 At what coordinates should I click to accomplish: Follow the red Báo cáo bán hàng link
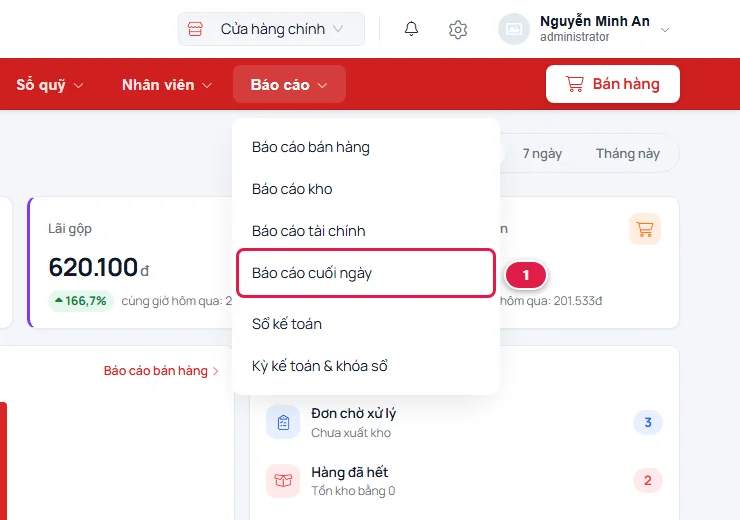tap(161, 371)
